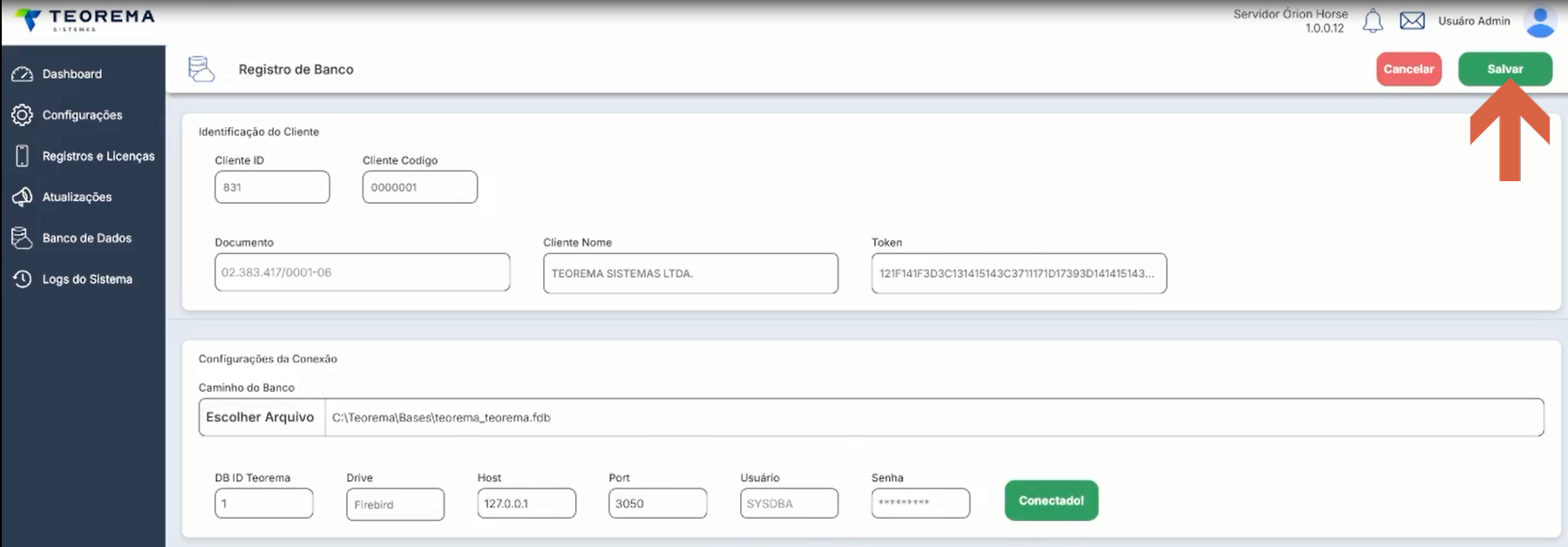Image resolution: width=1568 pixels, height=547 pixels.
Task: Open the Dashboard sidebar icon
Action: point(22,74)
